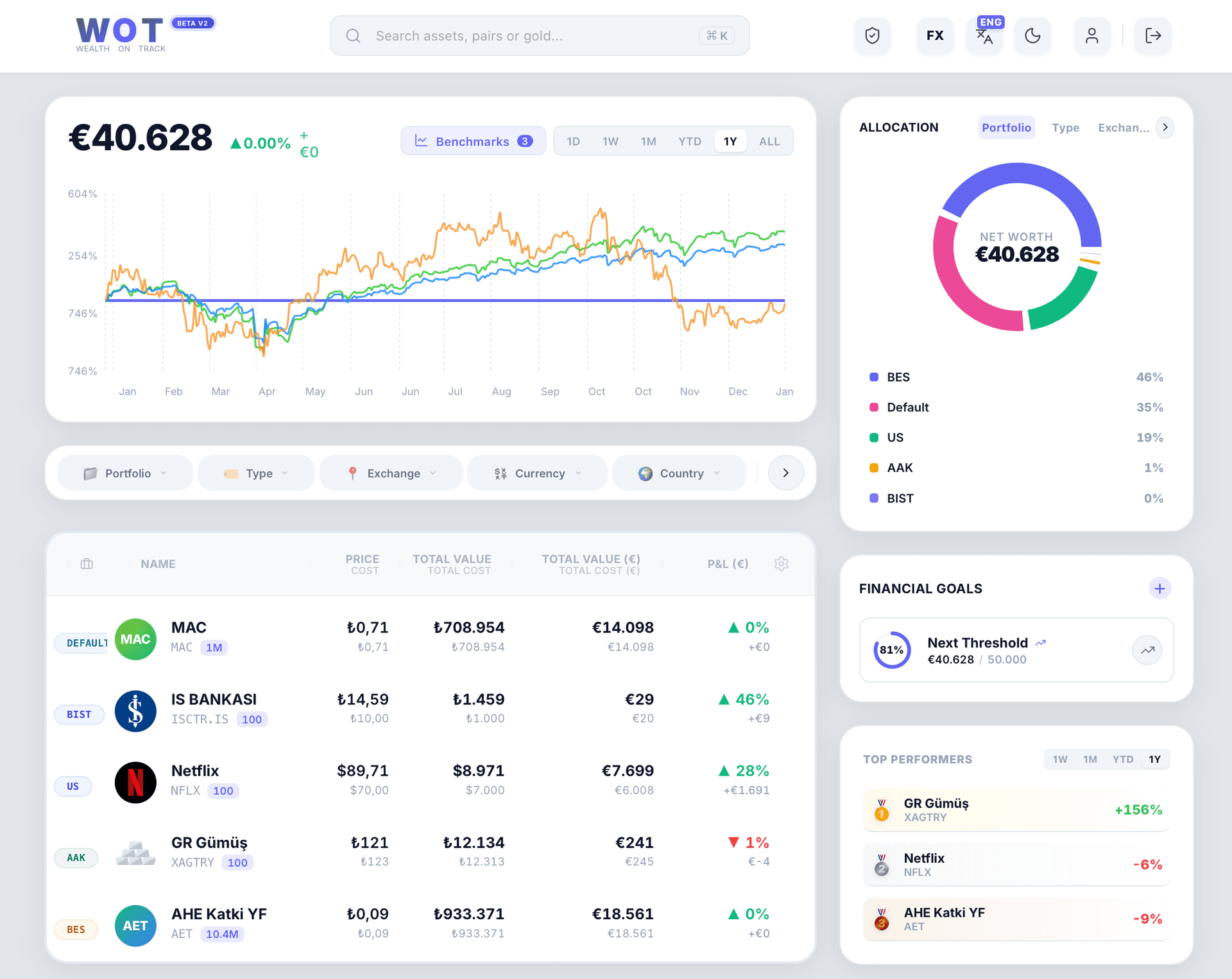The width and height of the screenshot is (1232, 979).
Task: Switch allocation view to Type tab
Action: tap(1065, 127)
